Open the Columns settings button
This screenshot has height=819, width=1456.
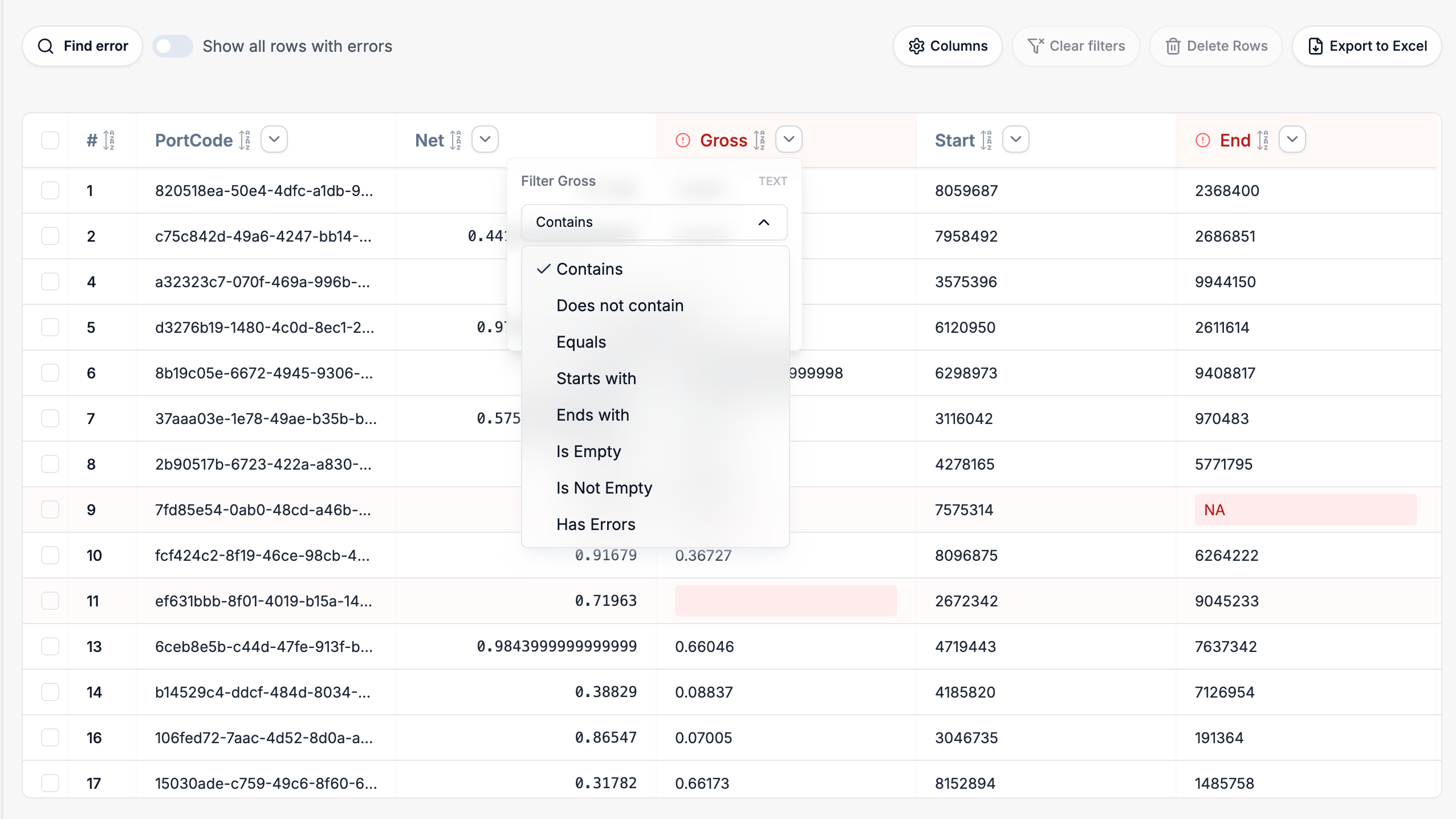(x=947, y=46)
